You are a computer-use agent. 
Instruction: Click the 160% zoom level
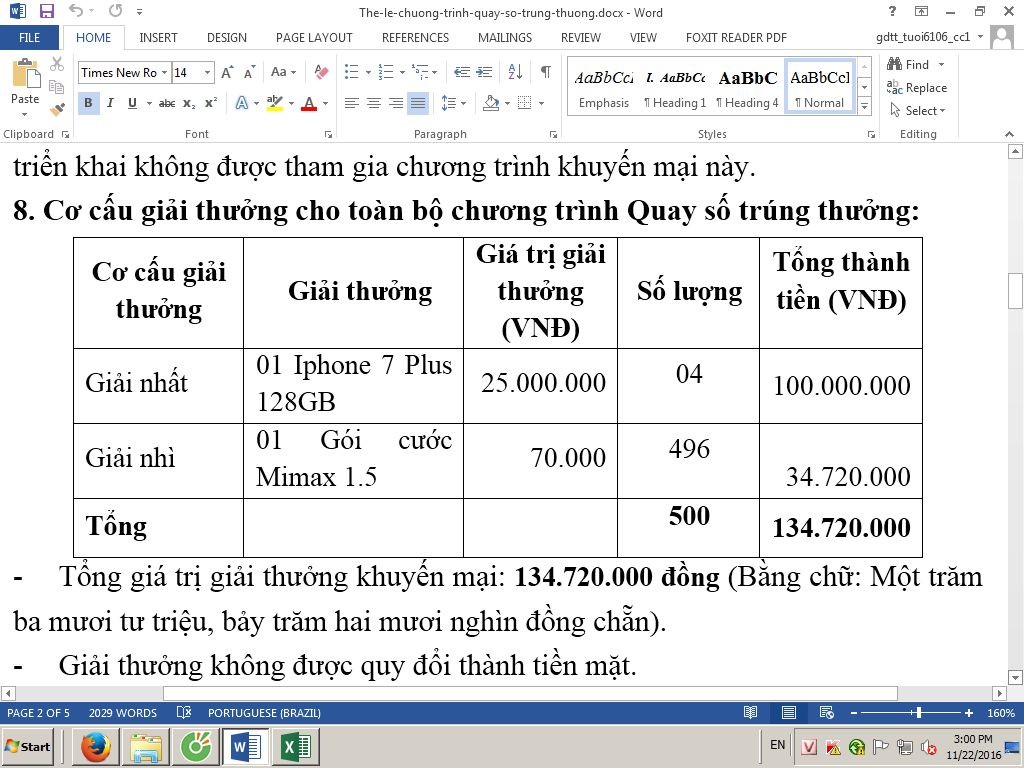[x=1000, y=712]
